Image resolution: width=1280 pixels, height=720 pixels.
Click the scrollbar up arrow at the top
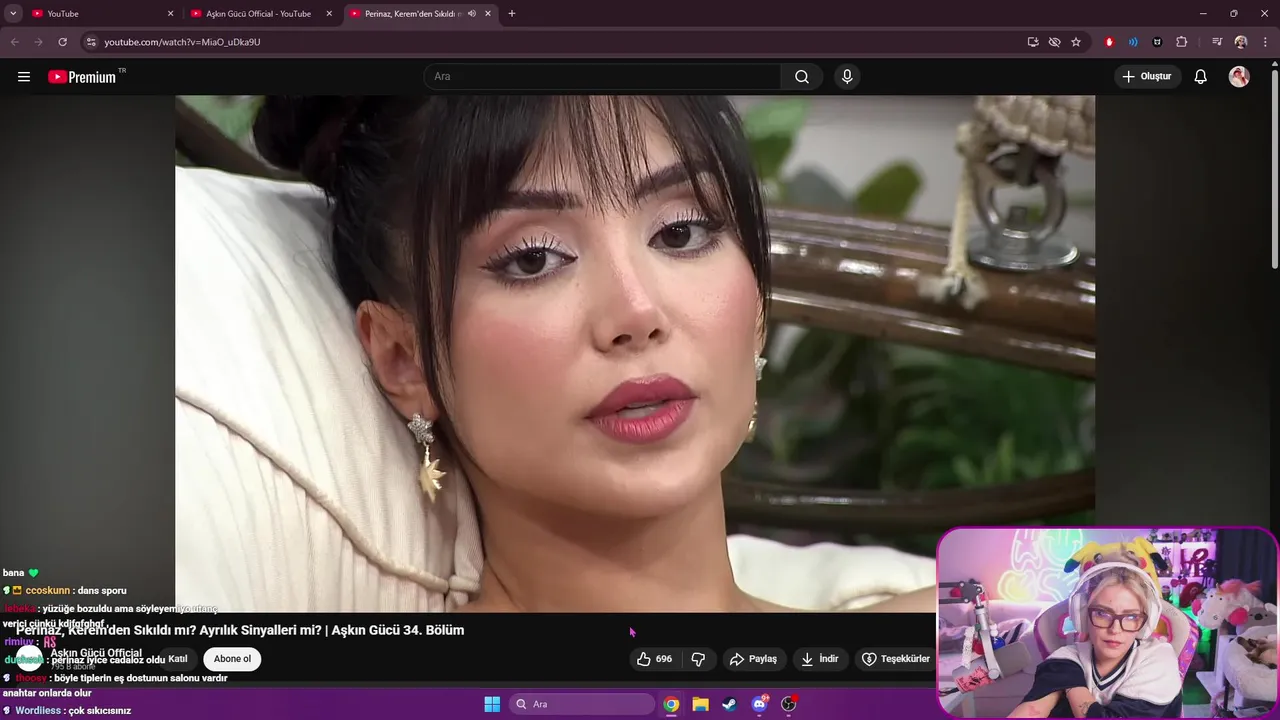click(x=1274, y=64)
